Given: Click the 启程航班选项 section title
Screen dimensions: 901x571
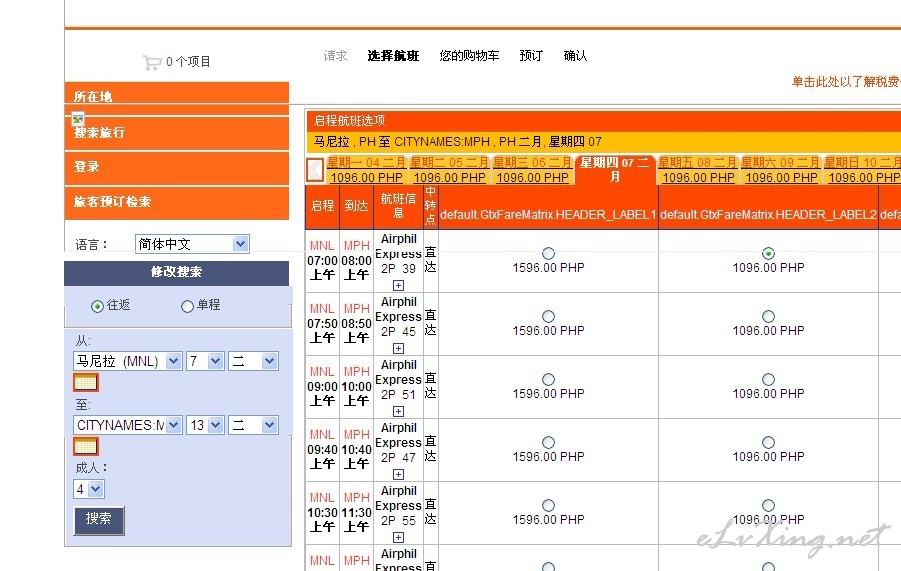Looking at the screenshot, I should 349,121.
